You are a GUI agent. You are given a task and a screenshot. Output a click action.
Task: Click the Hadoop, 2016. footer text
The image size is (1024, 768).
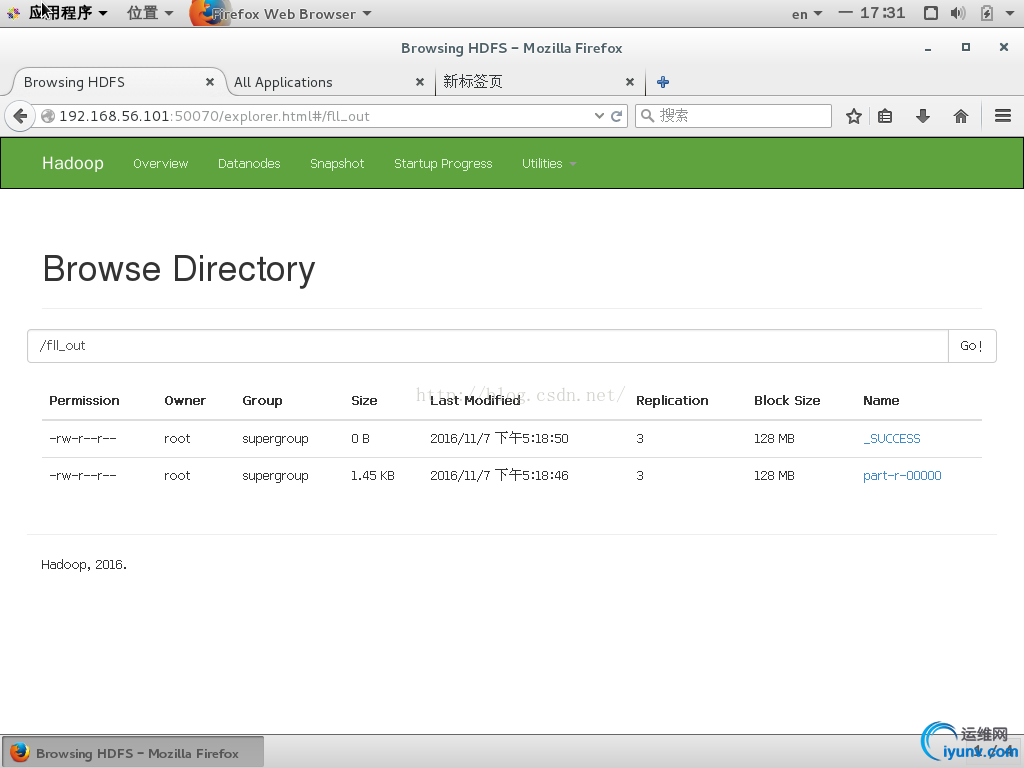pos(84,564)
